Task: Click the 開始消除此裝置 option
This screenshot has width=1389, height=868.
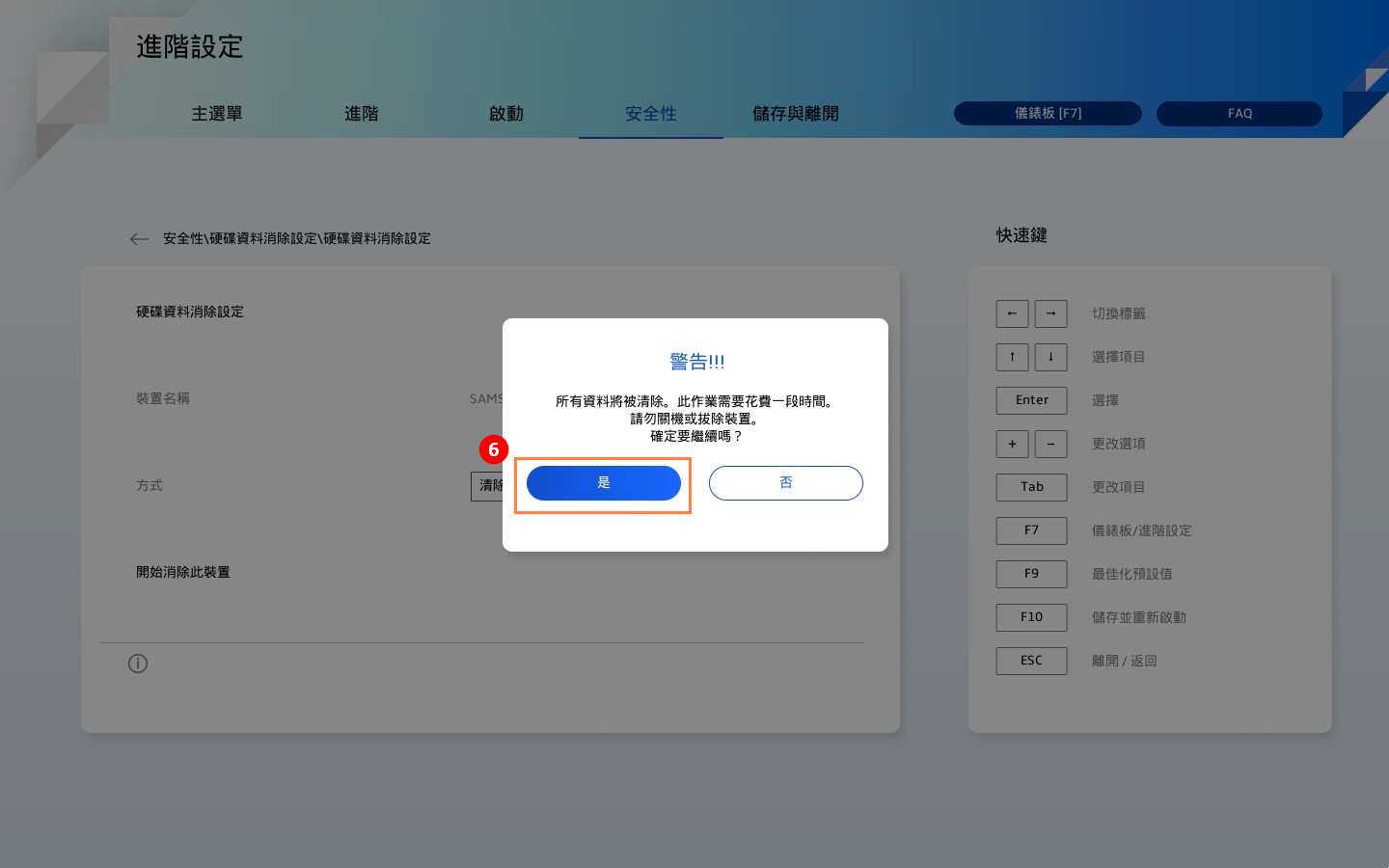Action: (x=183, y=573)
